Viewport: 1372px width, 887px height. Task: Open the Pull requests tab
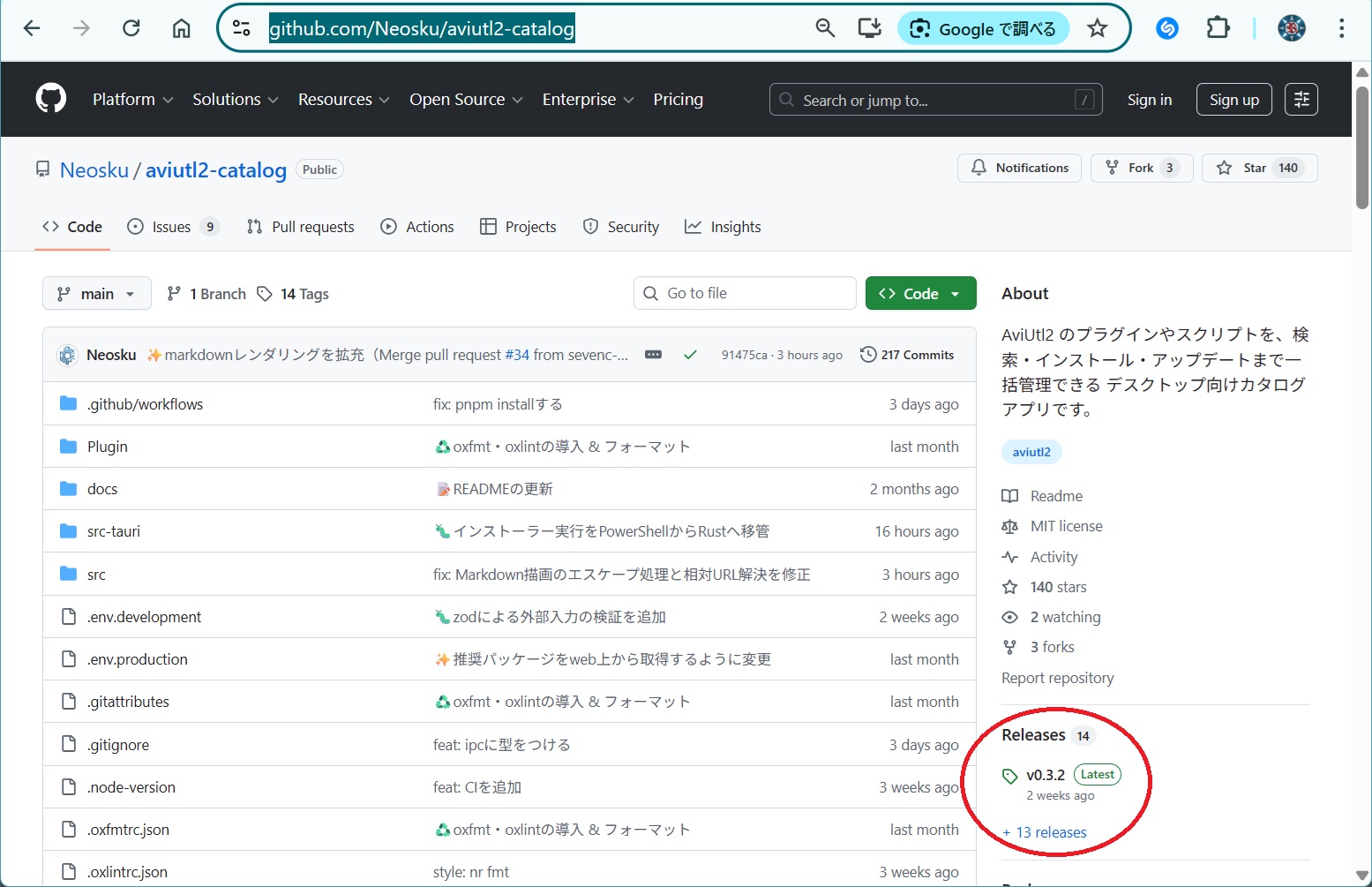coord(301,227)
